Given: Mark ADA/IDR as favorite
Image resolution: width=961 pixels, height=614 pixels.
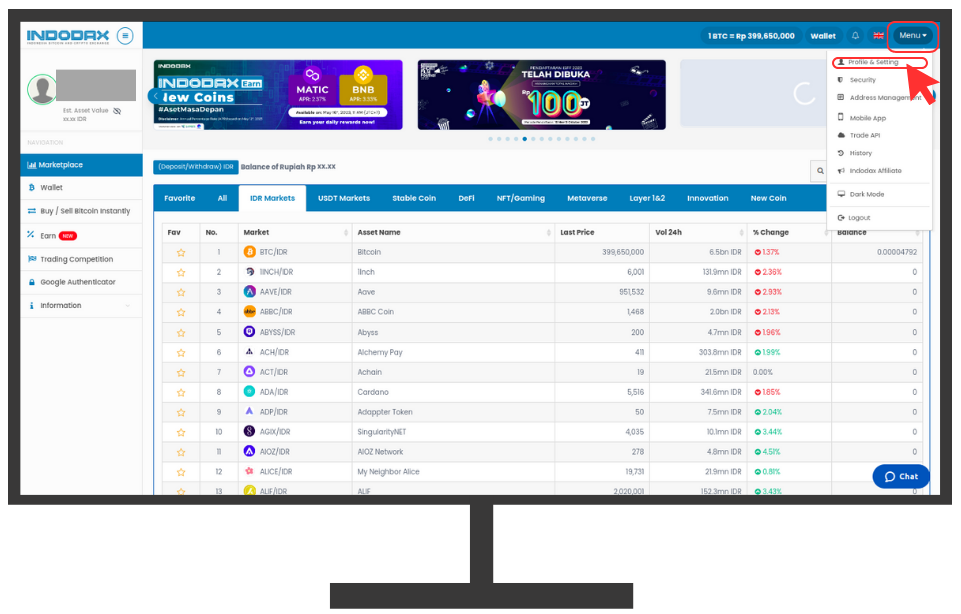Looking at the screenshot, I should (x=181, y=392).
